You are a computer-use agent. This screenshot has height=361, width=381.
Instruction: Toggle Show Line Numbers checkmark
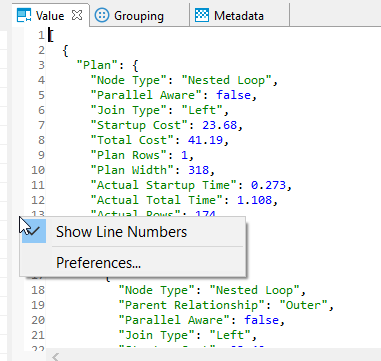34,231
